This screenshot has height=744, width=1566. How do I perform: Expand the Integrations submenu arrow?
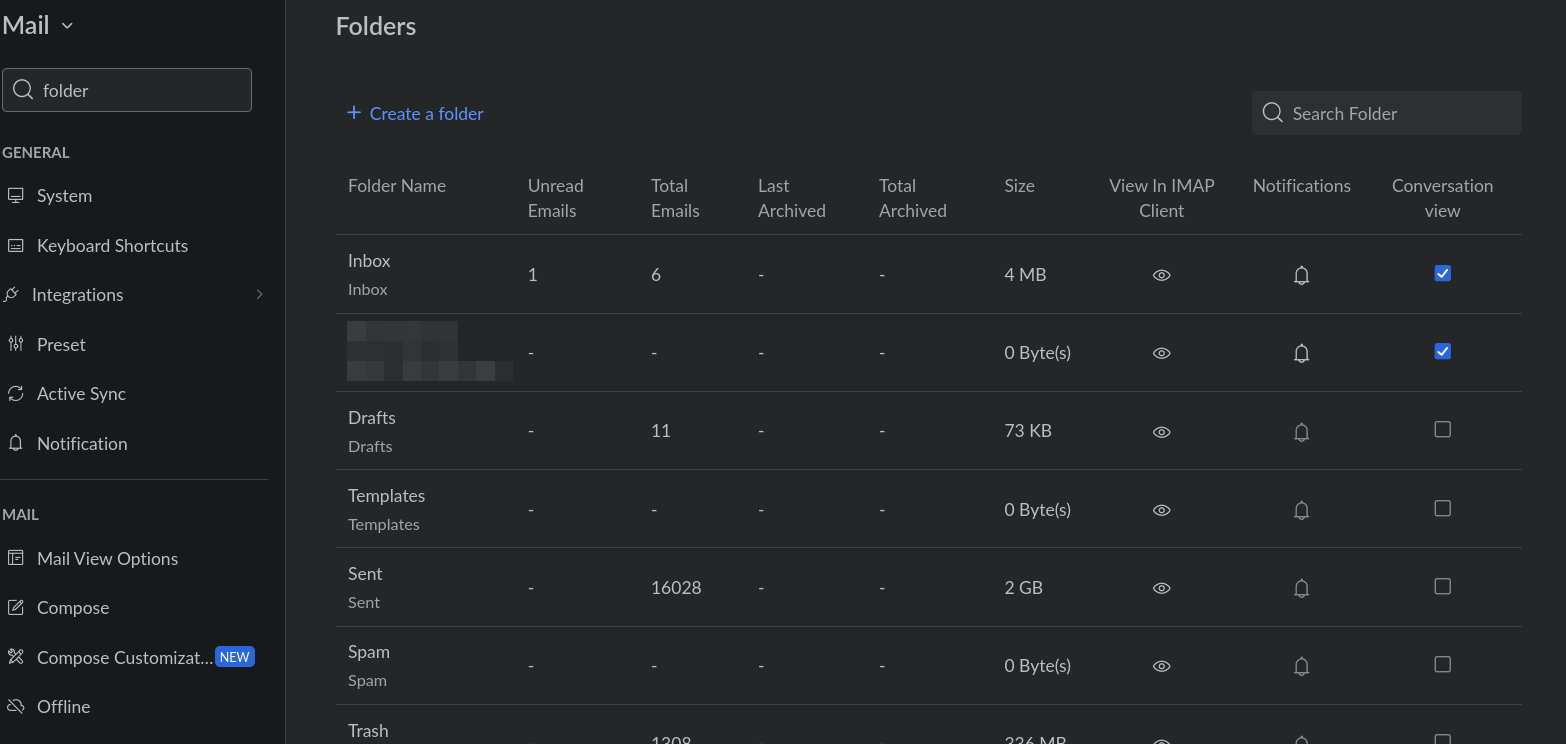260,295
